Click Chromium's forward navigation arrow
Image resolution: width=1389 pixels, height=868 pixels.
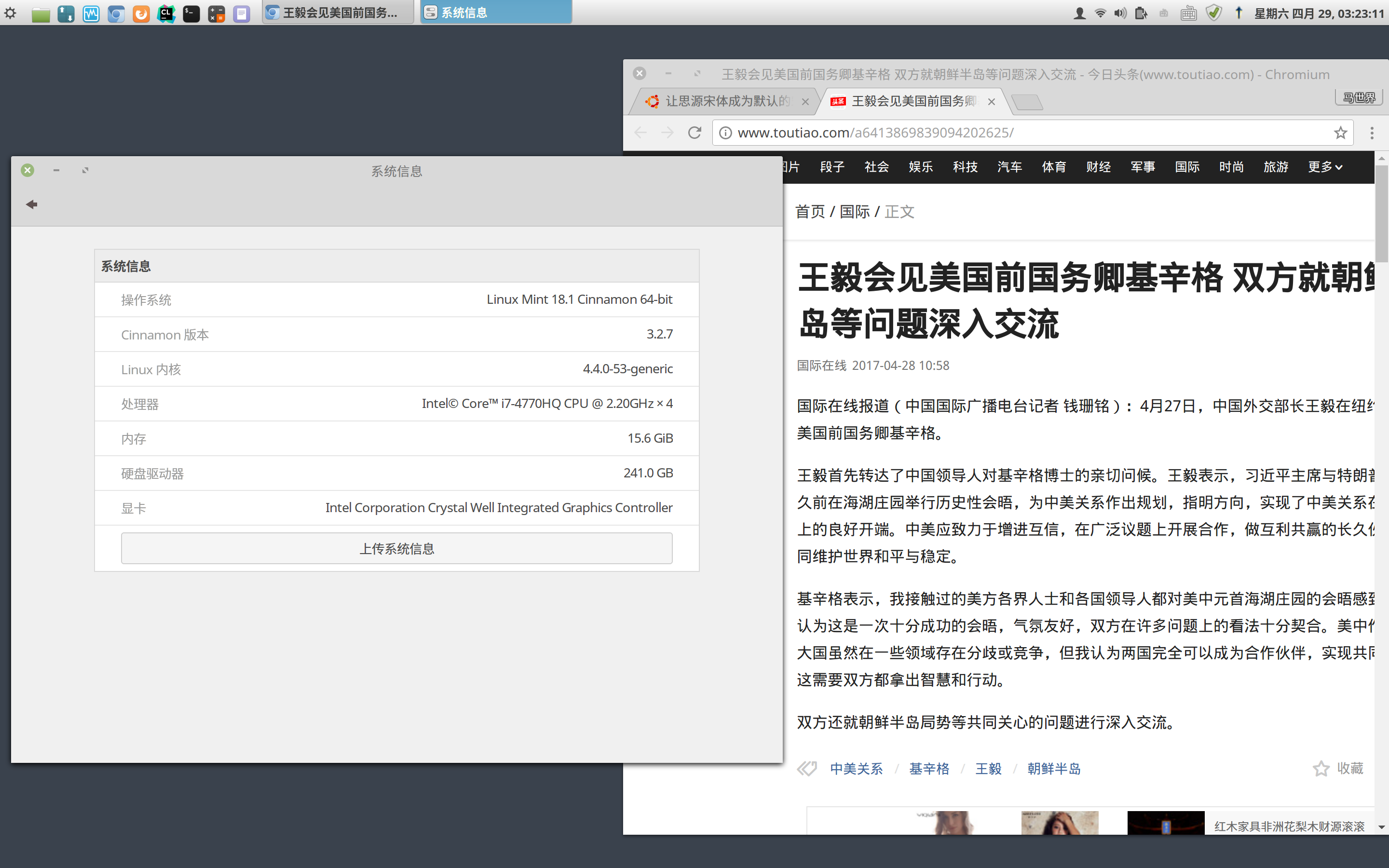click(667, 133)
